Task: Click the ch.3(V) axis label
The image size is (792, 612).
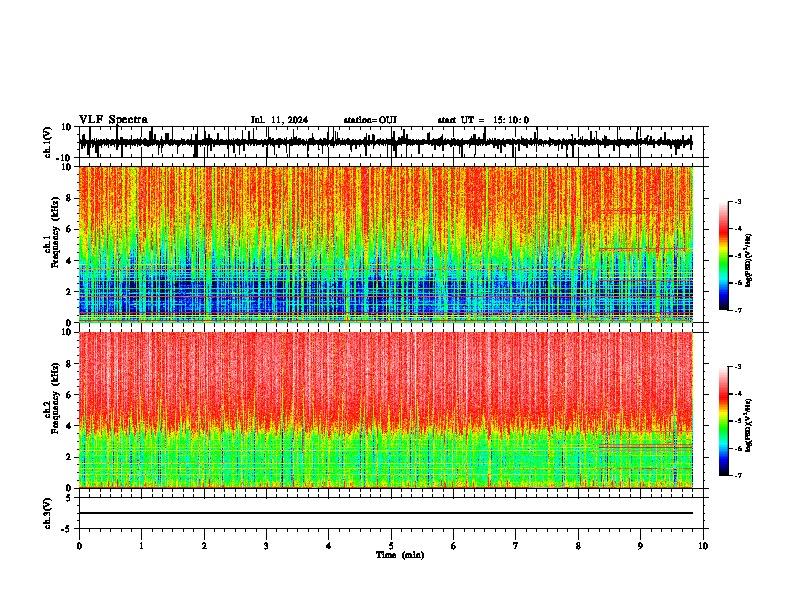Action: (x=48, y=514)
